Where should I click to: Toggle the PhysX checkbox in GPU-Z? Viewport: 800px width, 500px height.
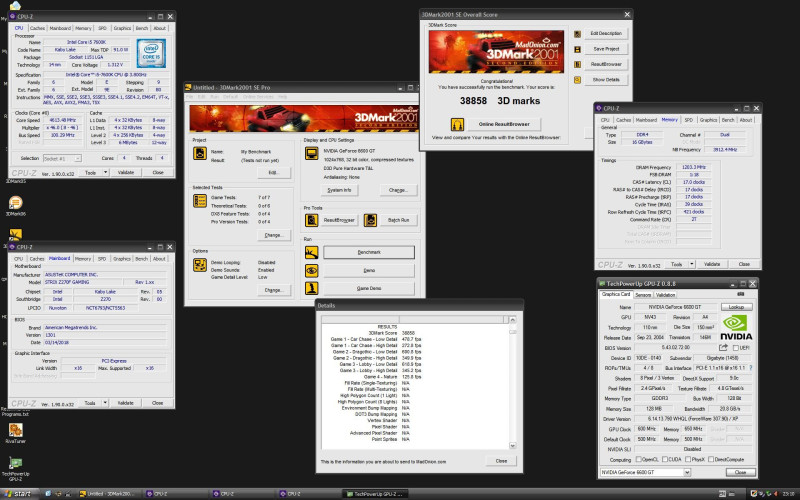point(688,460)
